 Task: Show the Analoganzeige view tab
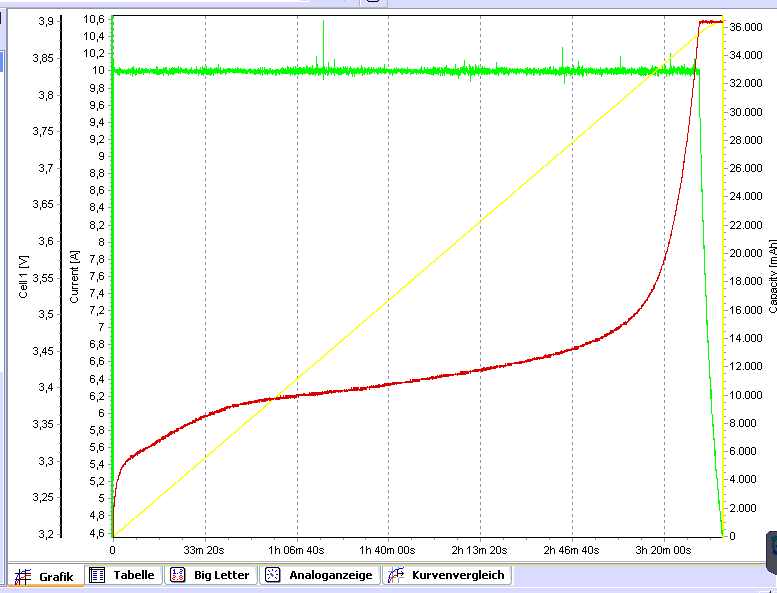click(319, 576)
